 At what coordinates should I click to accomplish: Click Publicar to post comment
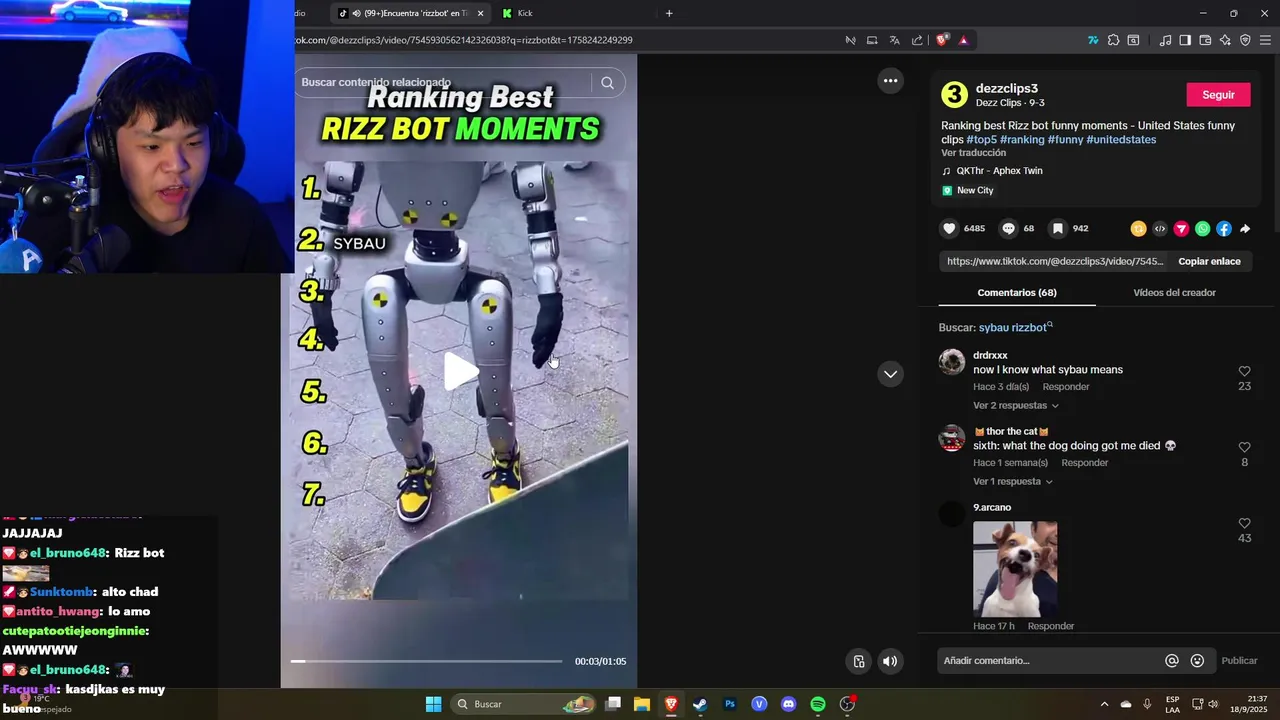pos(1239,661)
